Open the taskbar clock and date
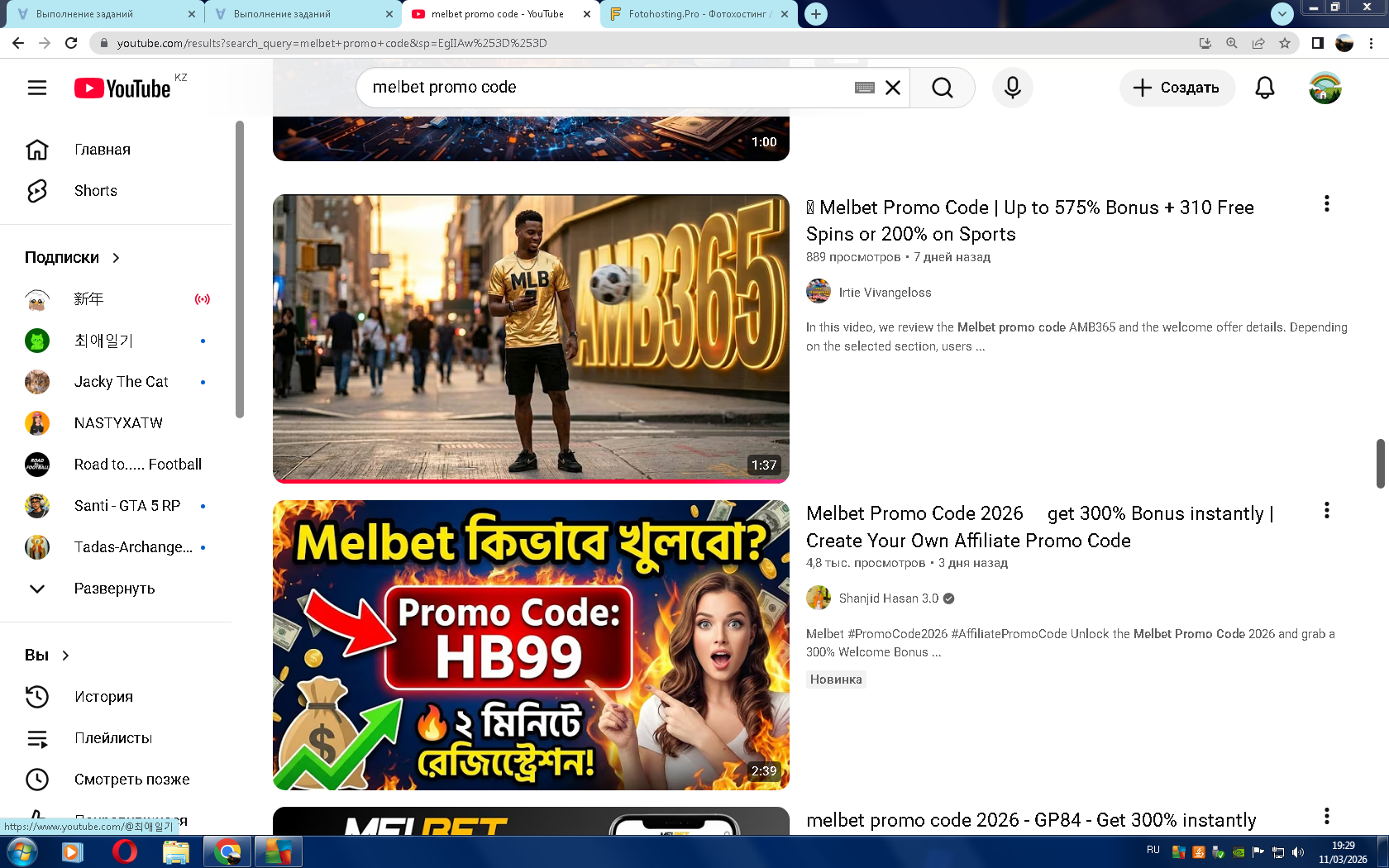The height and width of the screenshot is (868, 1389). pyautogui.click(x=1343, y=852)
